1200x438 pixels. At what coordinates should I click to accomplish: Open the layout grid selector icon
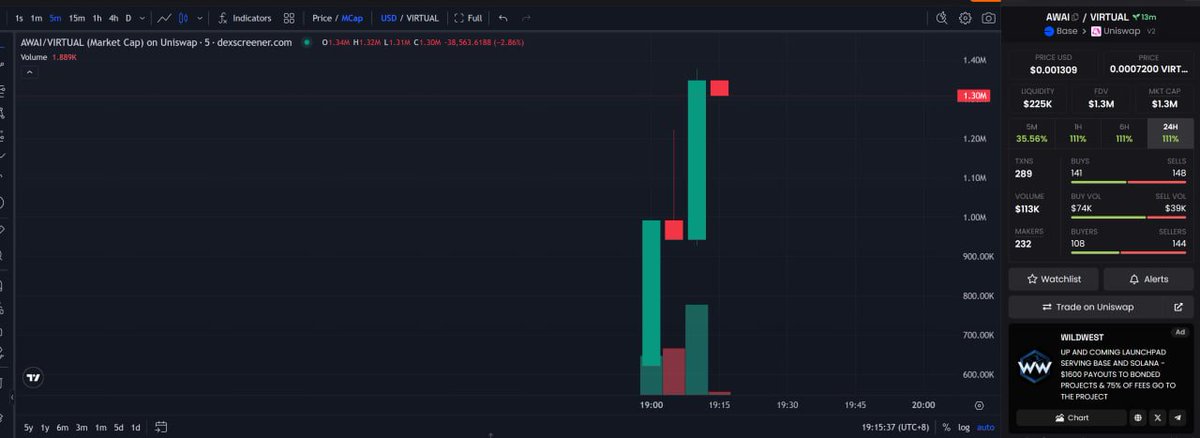[x=289, y=18]
